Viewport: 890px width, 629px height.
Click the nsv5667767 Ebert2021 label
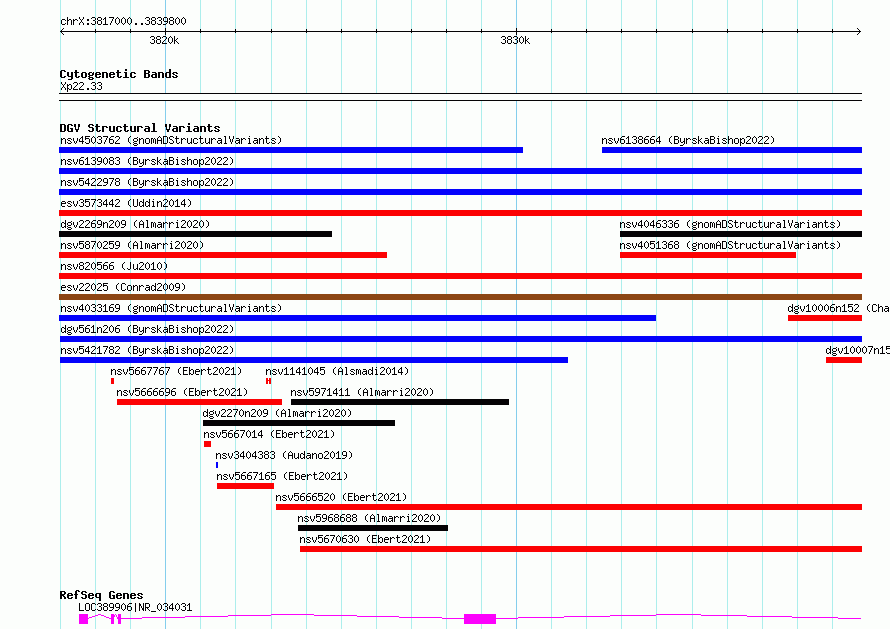176,371
